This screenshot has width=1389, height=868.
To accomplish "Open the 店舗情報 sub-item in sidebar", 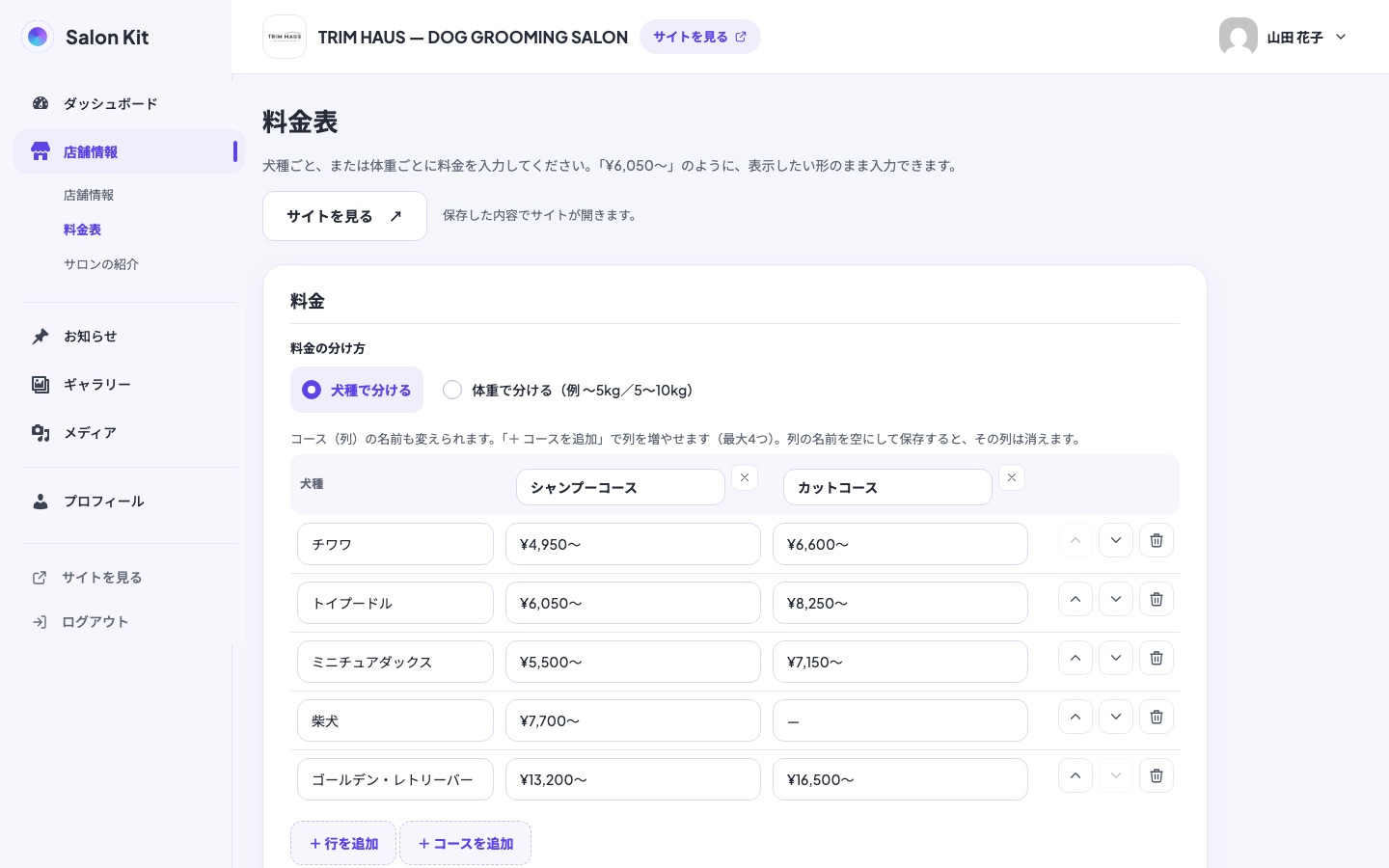I will point(89,195).
